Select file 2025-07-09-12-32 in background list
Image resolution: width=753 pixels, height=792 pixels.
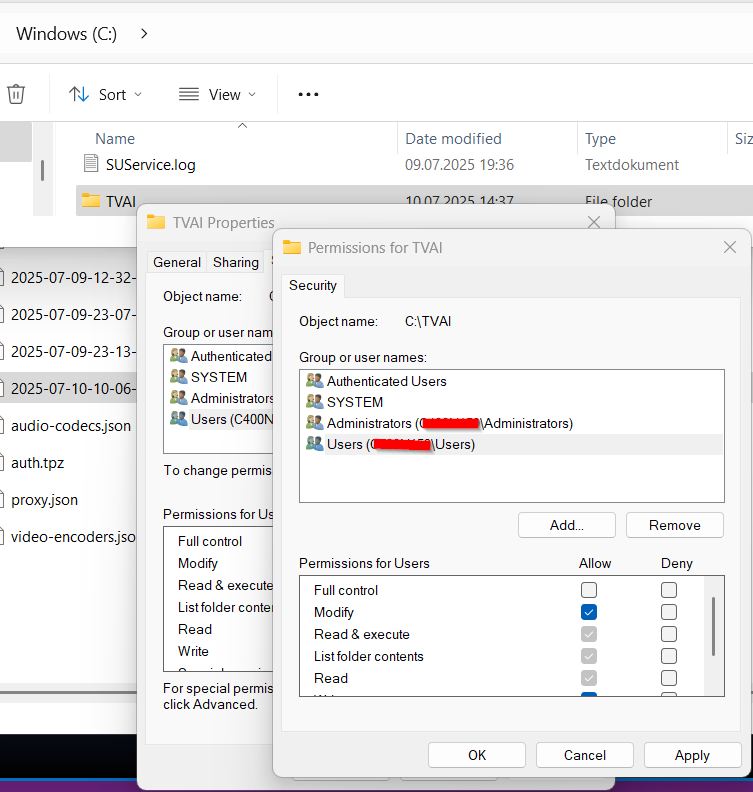(68, 277)
